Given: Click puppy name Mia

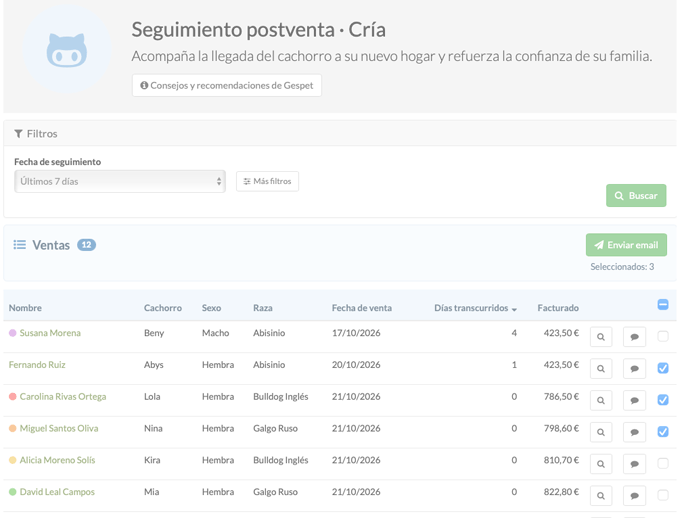Looking at the screenshot, I should [151, 491].
